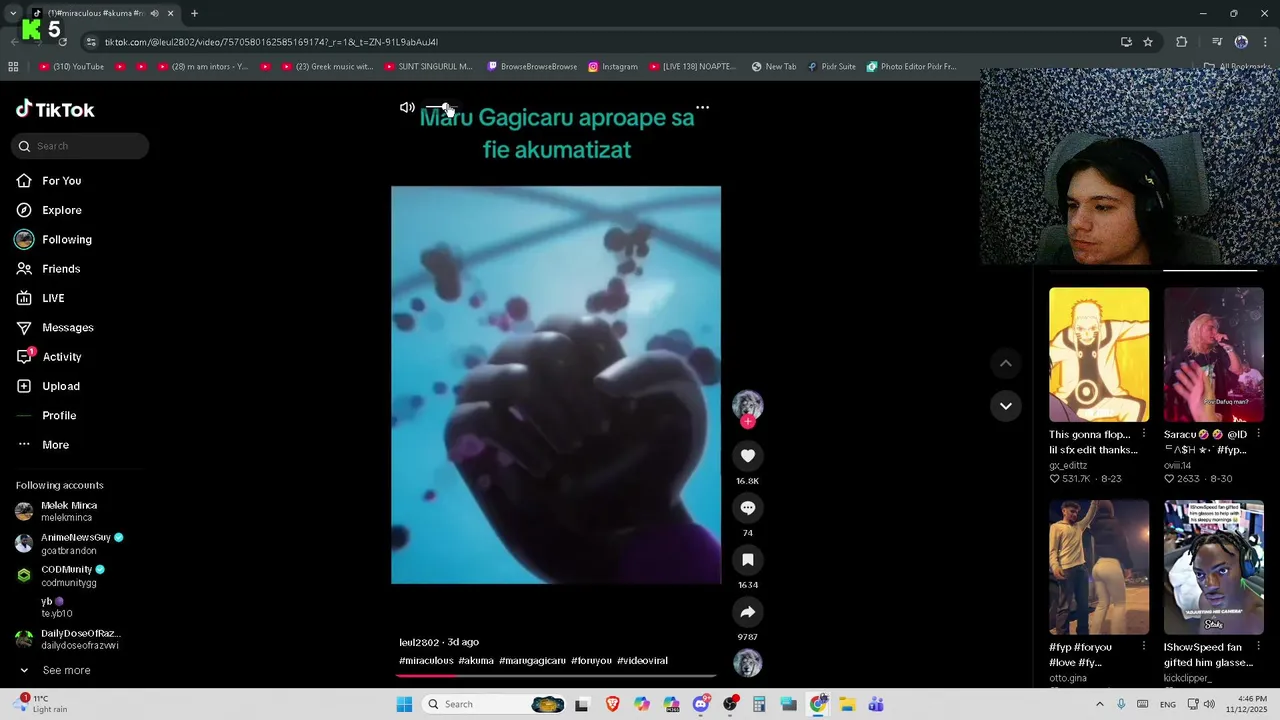Open options for the IShowSpeed fan video
The height and width of the screenshot is (720, 1280).
pos(1258,647)
